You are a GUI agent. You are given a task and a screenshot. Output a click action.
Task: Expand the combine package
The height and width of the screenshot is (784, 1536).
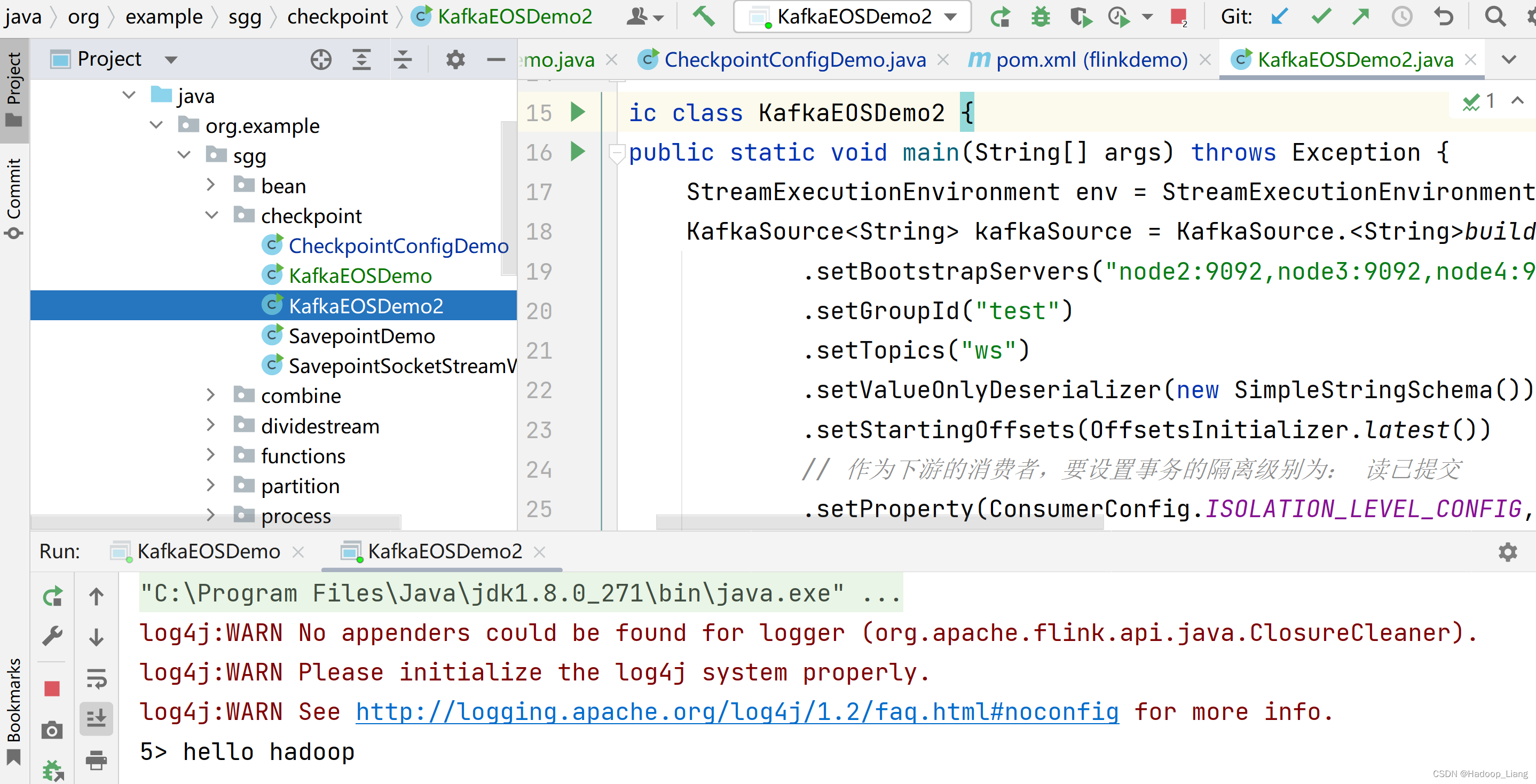(x=210, y=395)
